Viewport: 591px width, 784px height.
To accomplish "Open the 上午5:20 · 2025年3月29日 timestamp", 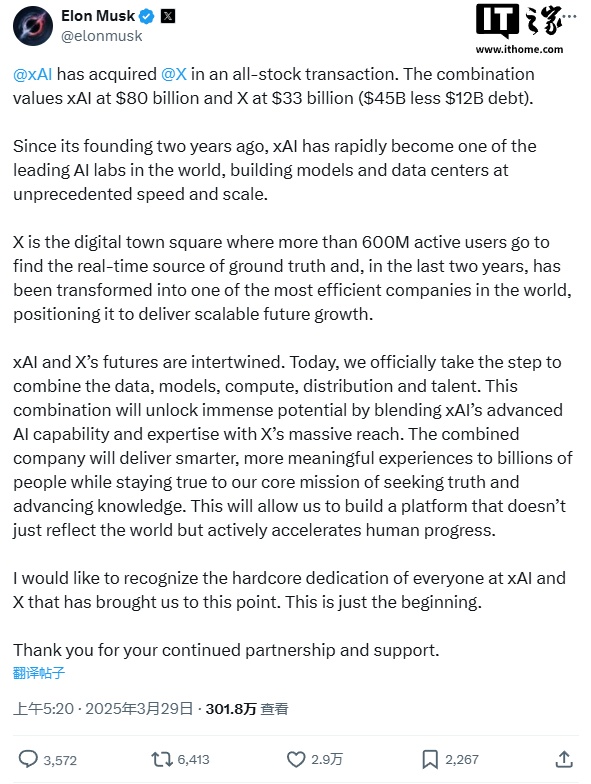I will click(x=103, y=709).
